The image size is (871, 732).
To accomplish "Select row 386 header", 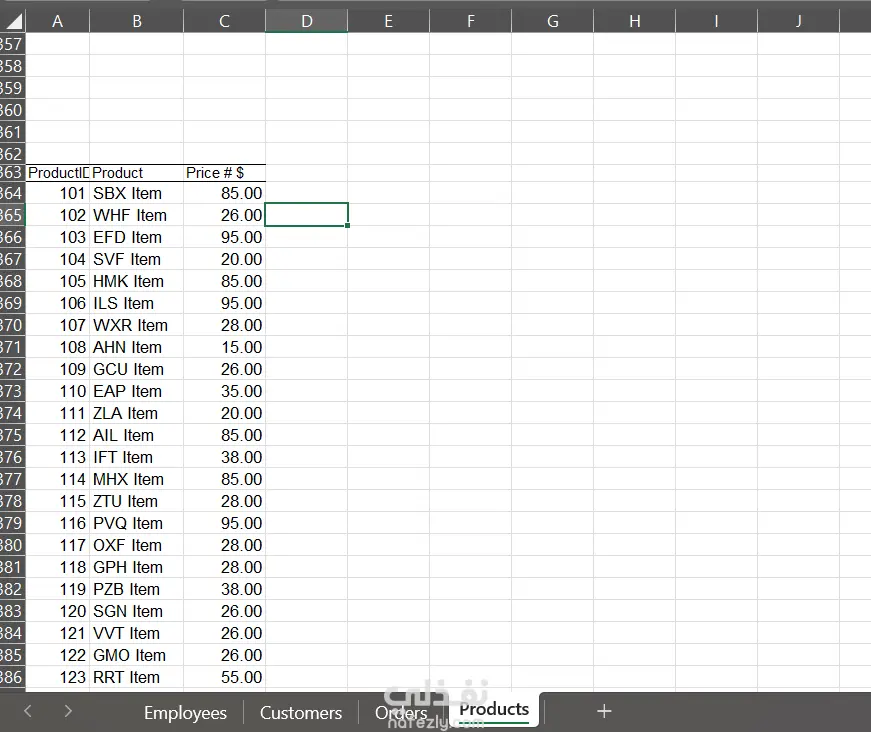I will [12, 677].
